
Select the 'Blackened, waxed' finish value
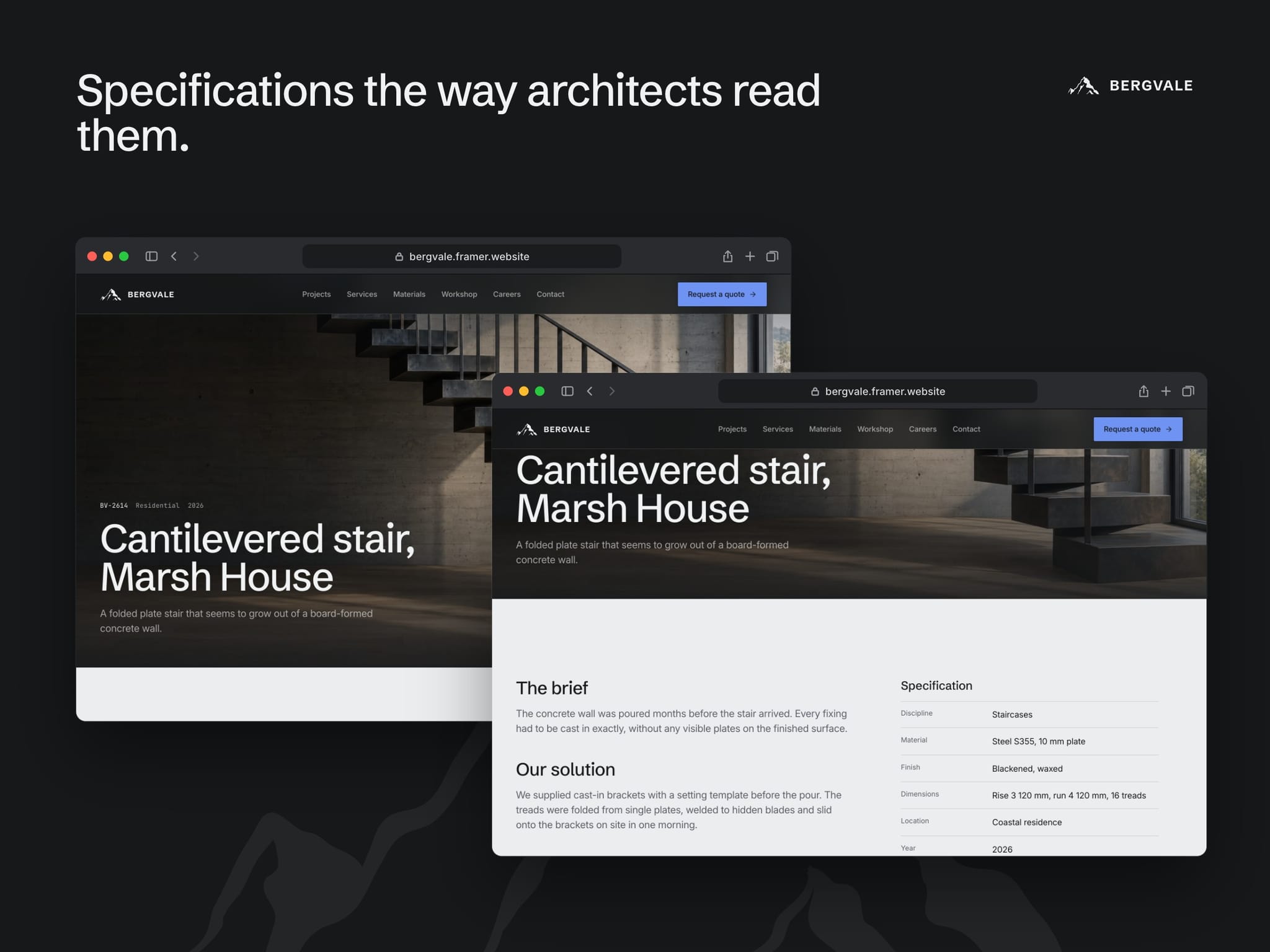[1028, 769]
